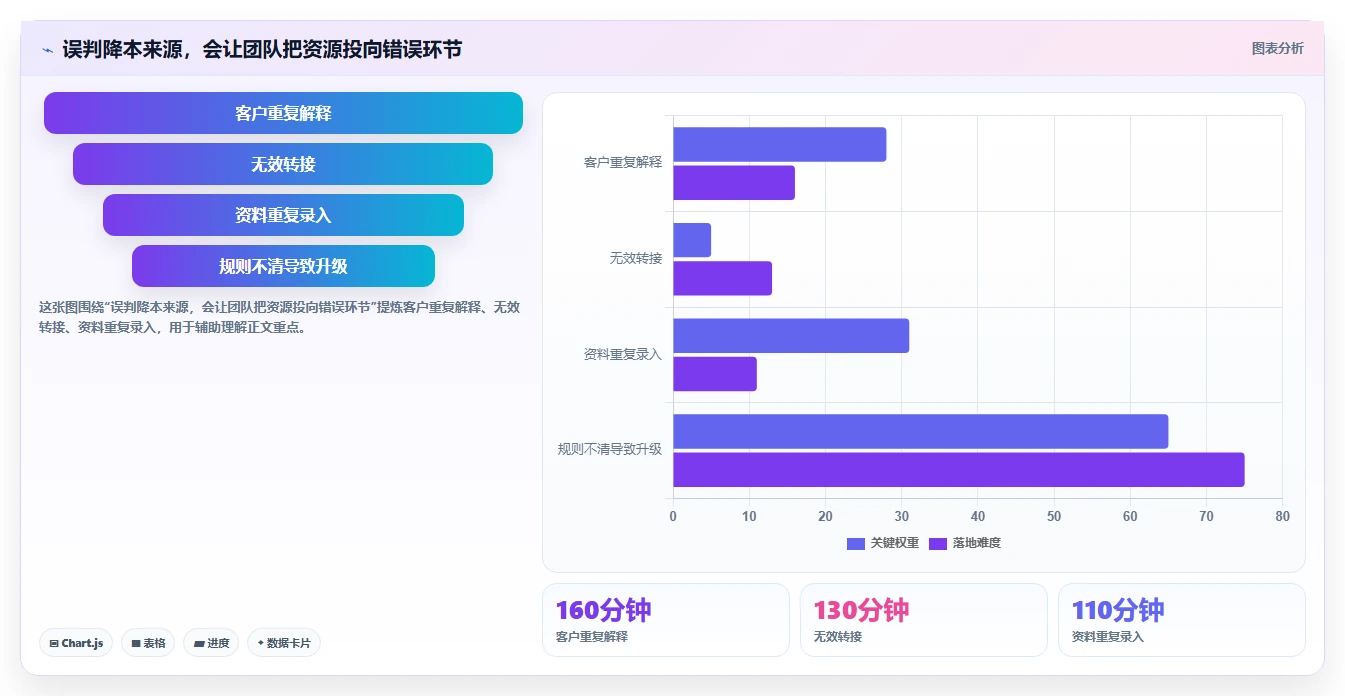Click the 落地难度 bar for 客户重复解释
Screen dimensions: 1345x696
click(734, 183)
